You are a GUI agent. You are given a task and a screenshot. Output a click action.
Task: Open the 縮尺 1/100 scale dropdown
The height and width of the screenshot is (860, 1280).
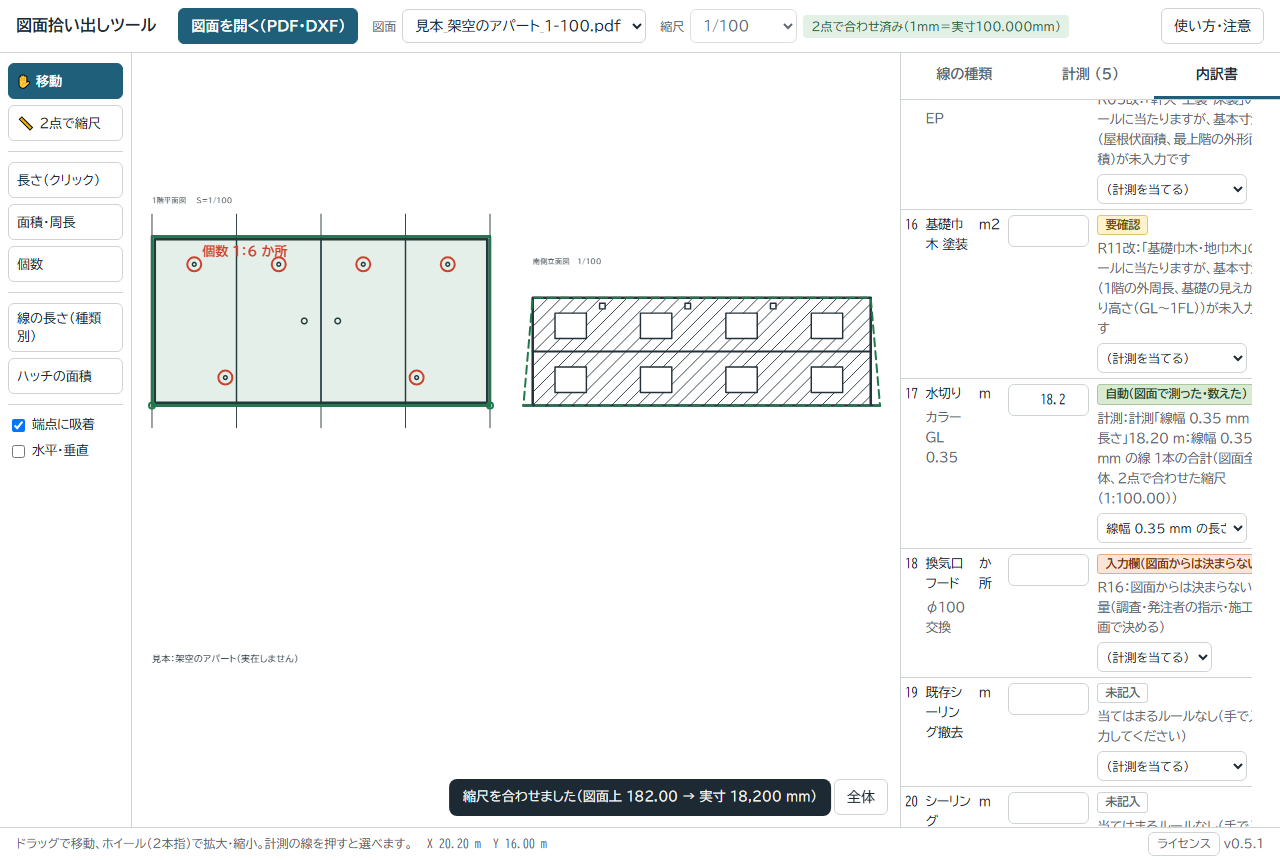[x=743, y=26]
